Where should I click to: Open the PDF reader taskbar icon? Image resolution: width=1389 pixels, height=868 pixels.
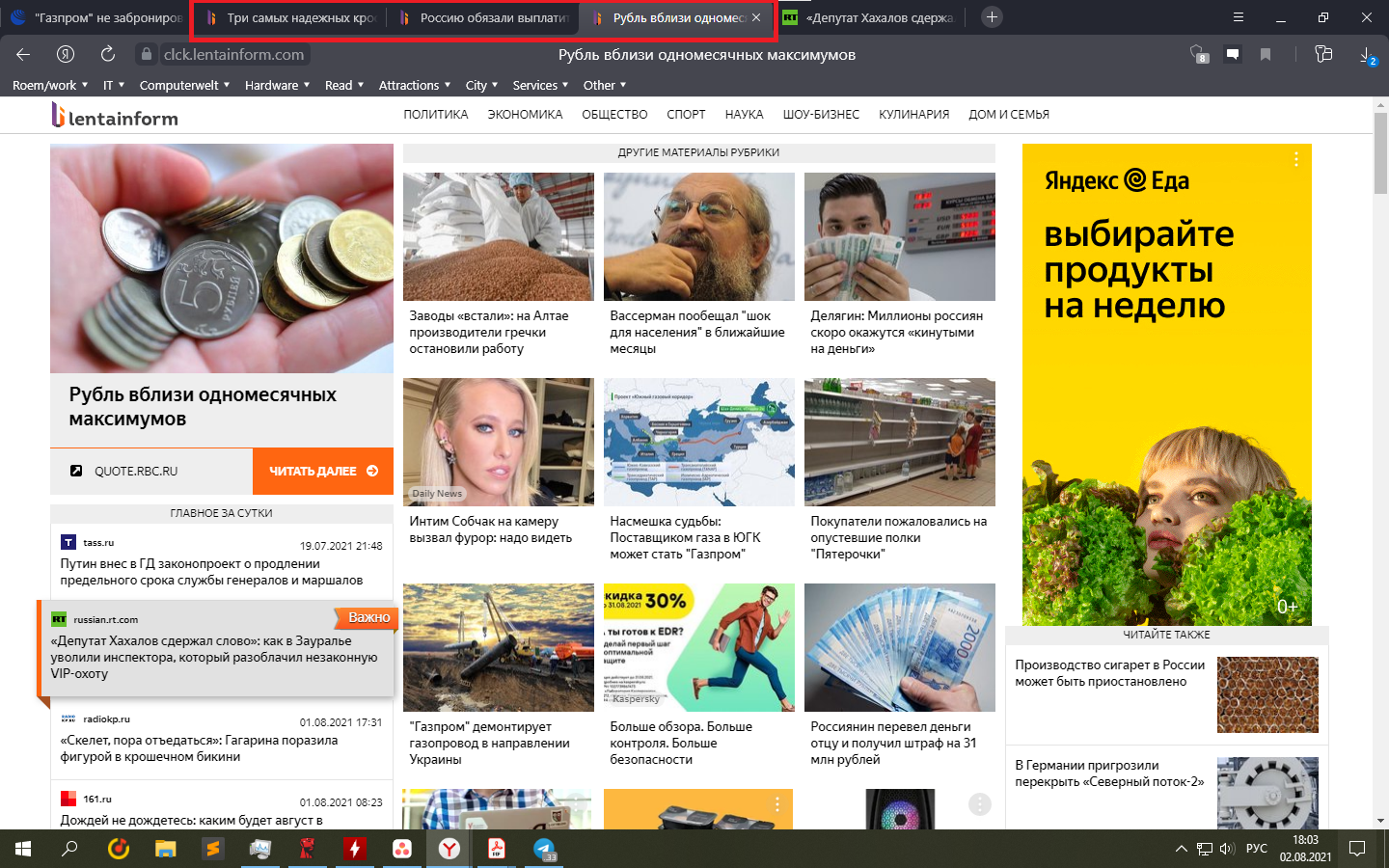497,849
